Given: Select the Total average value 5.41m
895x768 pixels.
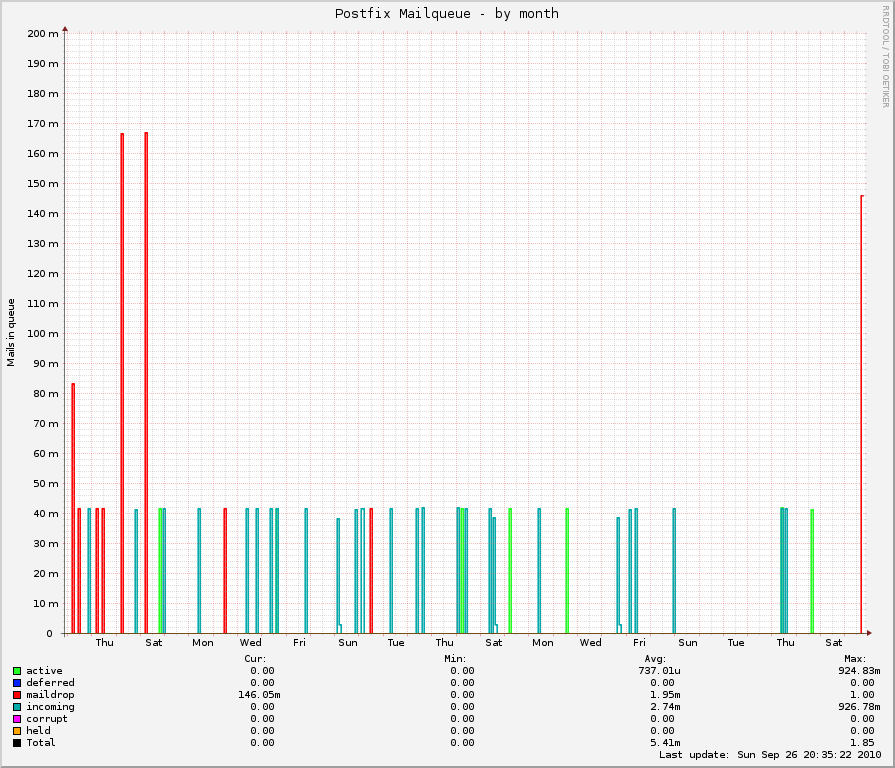Looking at the screenshot, I should click(x=665, y=743).
